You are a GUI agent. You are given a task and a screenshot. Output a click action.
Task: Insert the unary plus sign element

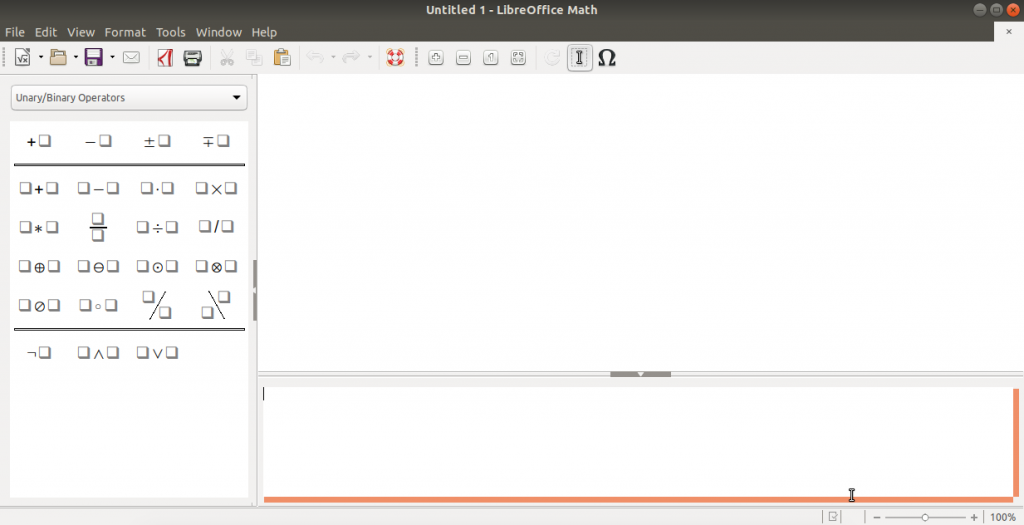[39, 141]
